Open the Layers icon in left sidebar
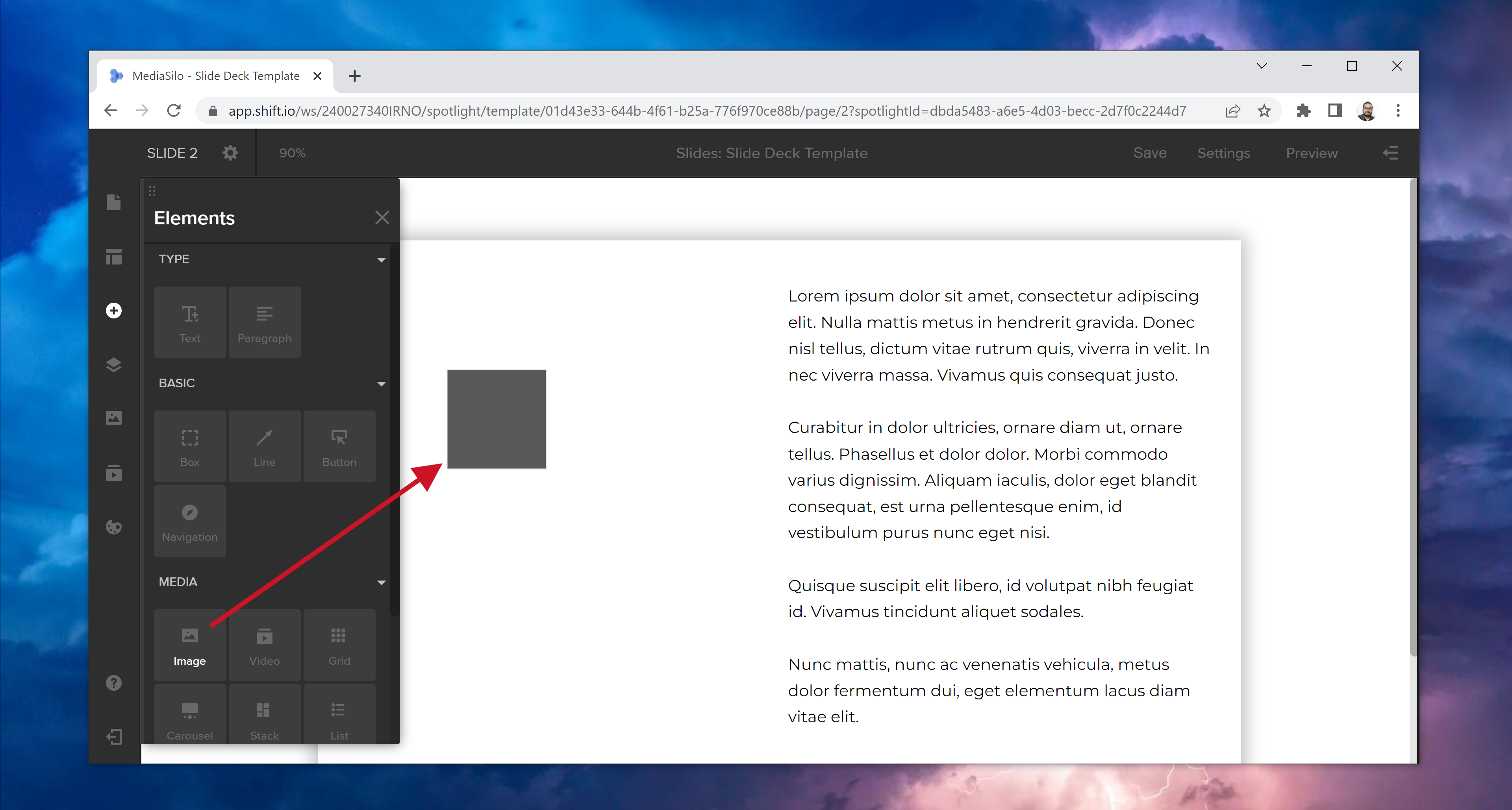 point(114,364)
